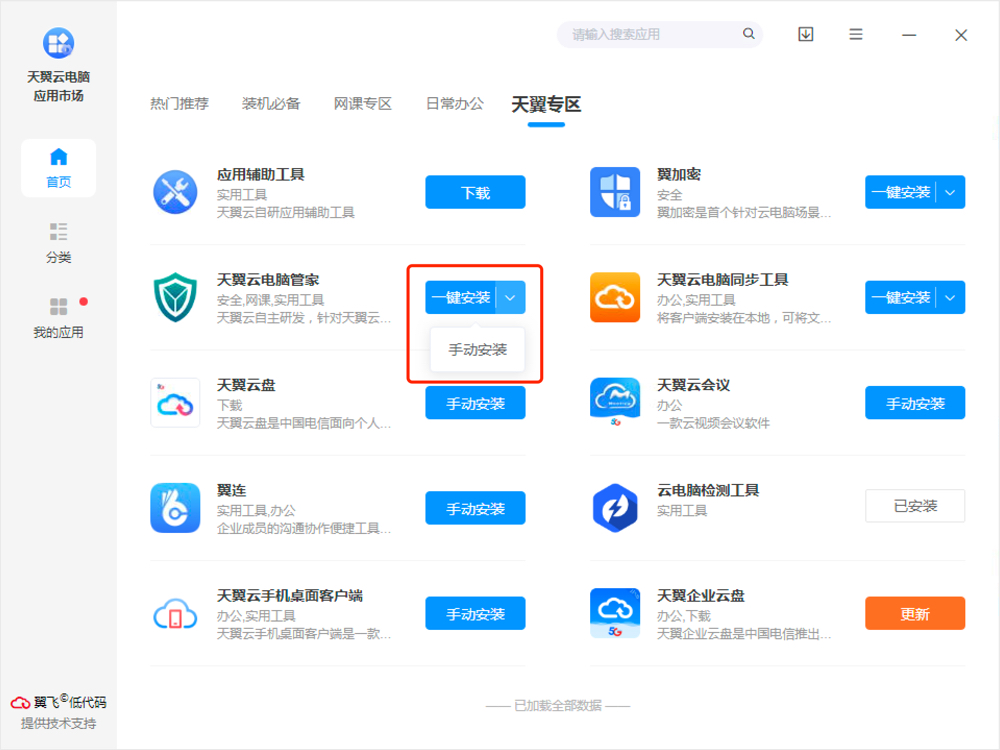This screenshot has width=1000, height=750.
Task: Open the 天翼企业云盘 app title
Action: pos(701,595)
